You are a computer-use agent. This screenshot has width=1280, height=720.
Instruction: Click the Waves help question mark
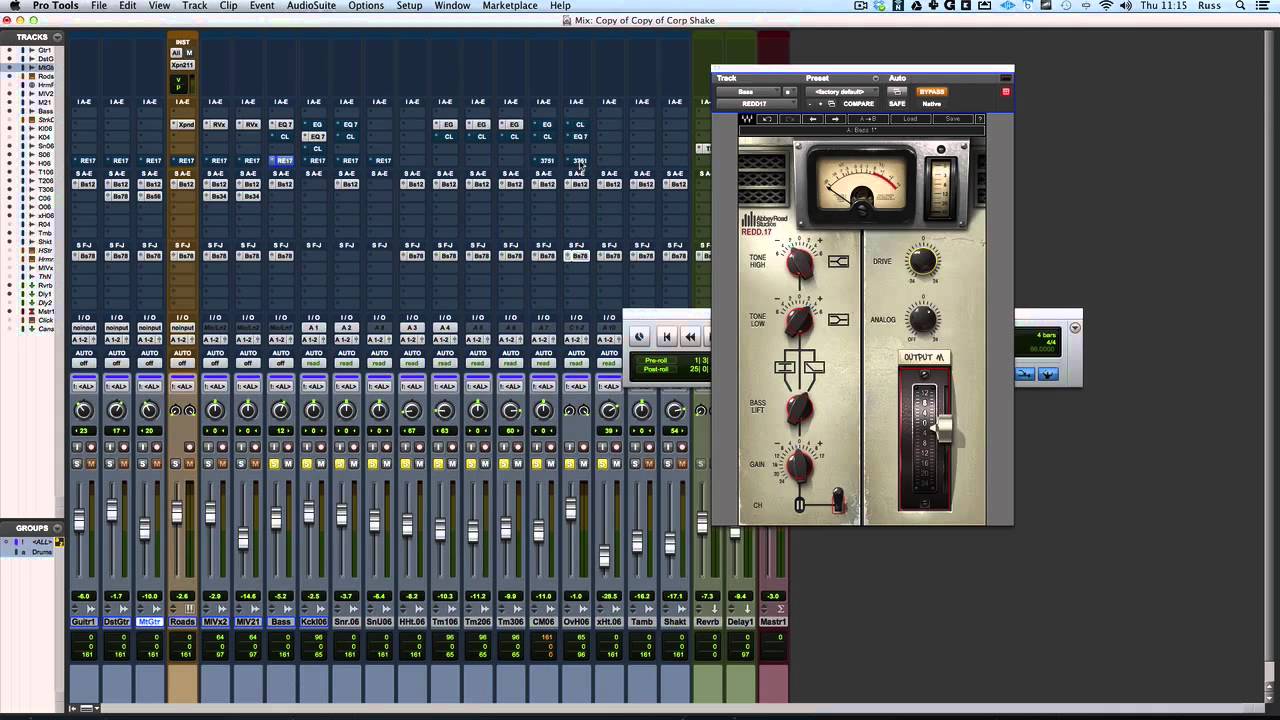point(979,119)
